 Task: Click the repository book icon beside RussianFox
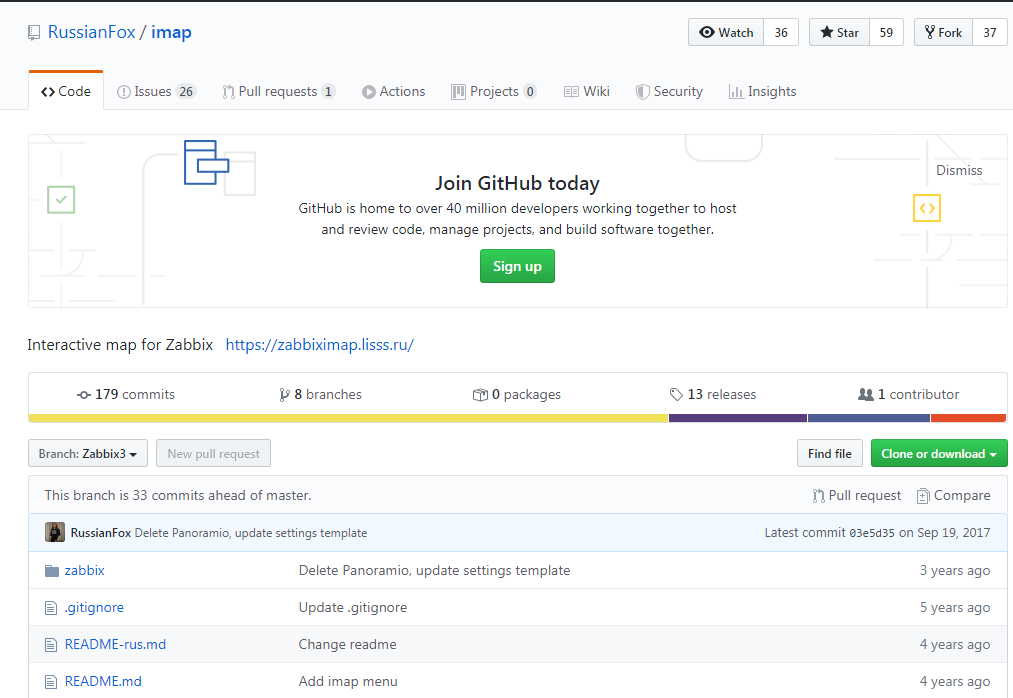tap(34, 32)
